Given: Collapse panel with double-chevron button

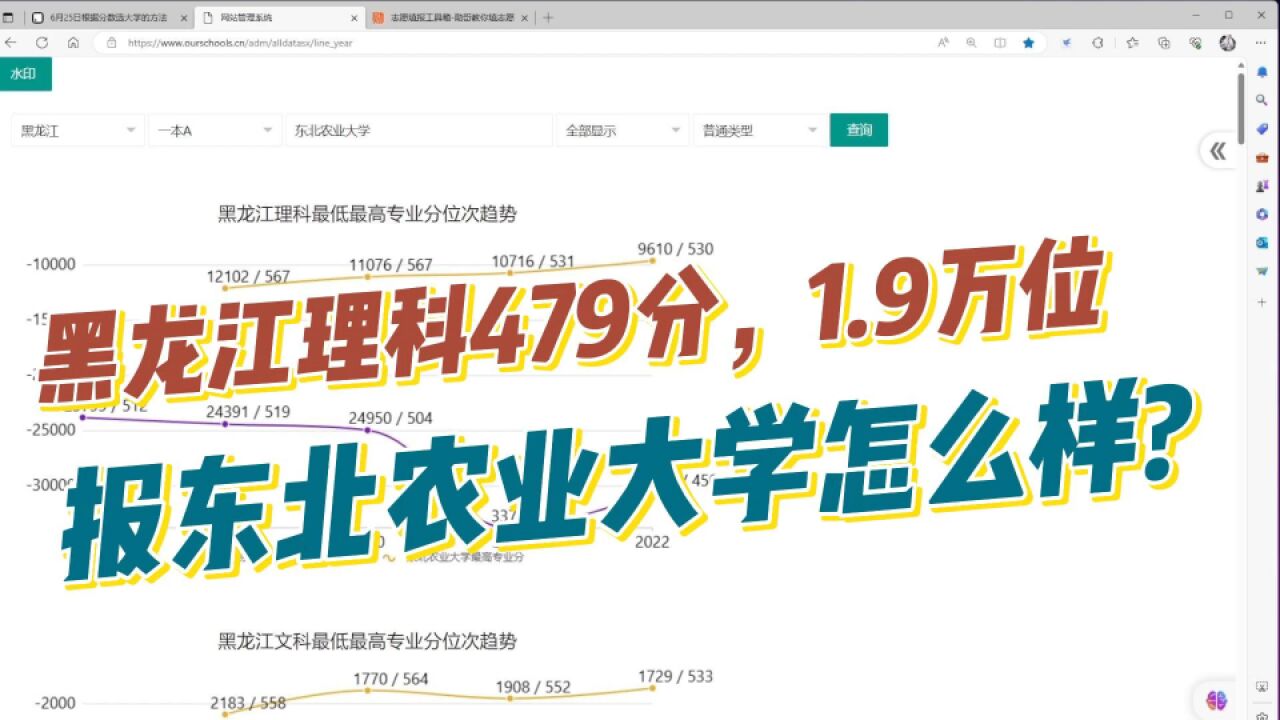Looking at the screenshot, I should [x=1217, y=151].
